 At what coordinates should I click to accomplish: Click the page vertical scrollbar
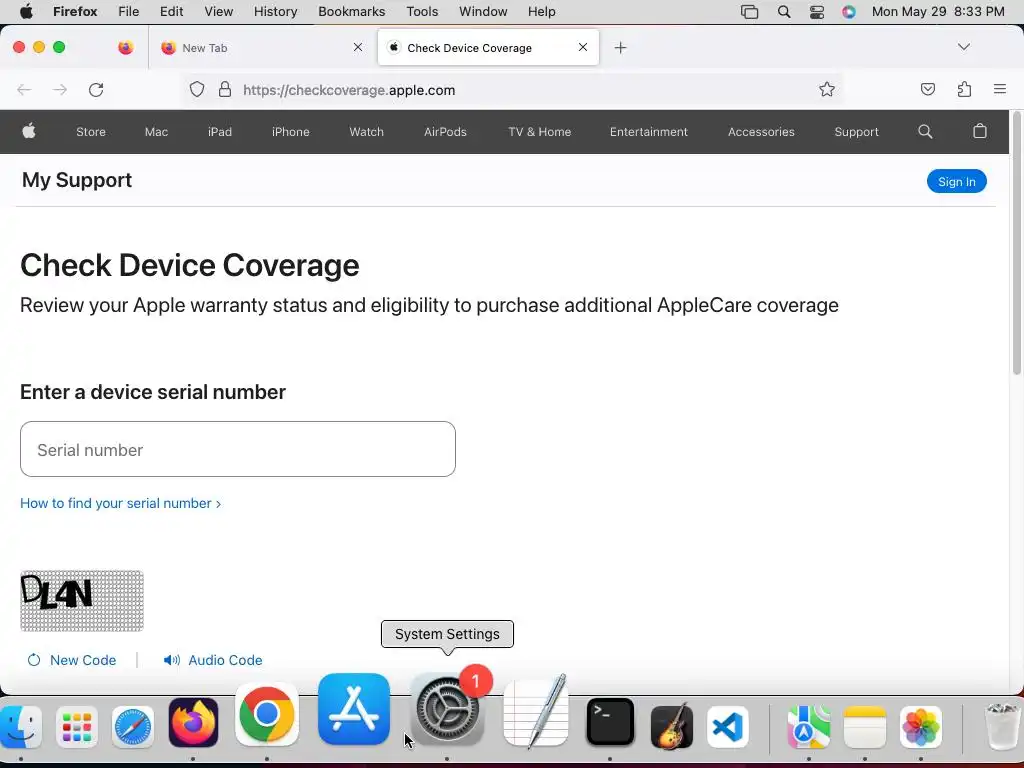click(1016, 243)
